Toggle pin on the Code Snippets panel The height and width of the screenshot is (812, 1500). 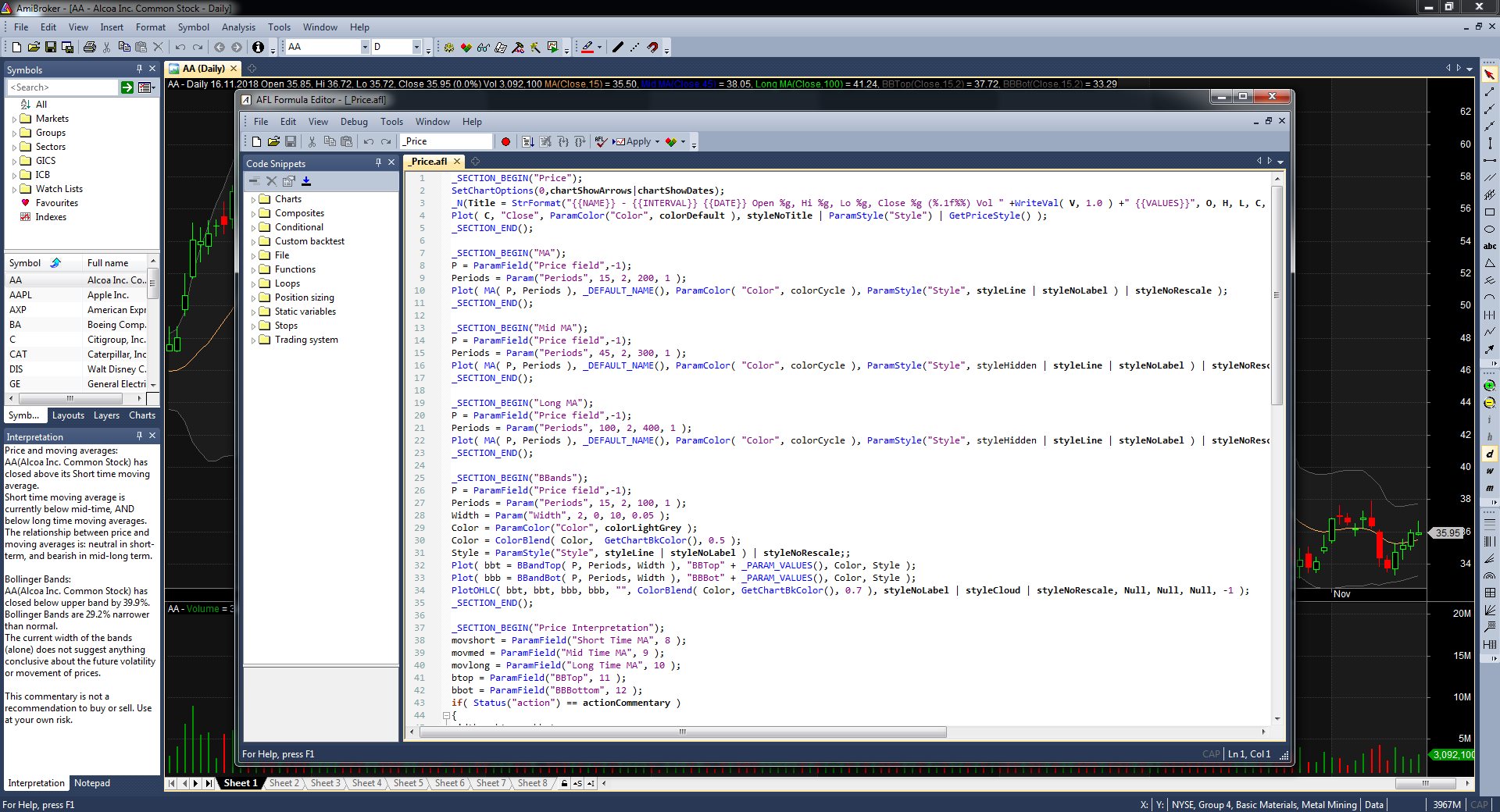(378, 162)
